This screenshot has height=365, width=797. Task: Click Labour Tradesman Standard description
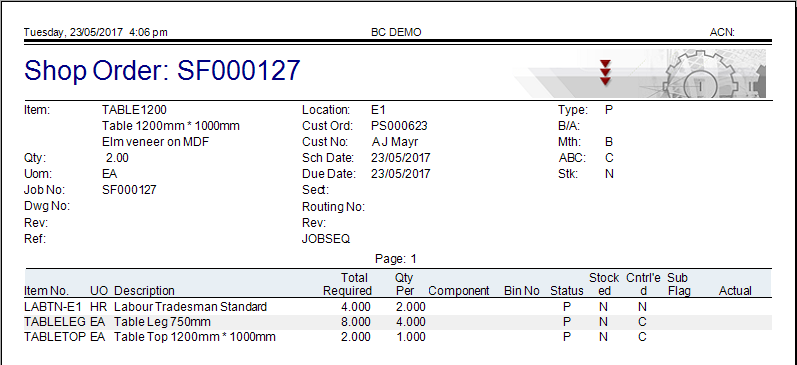(x=191, y=307)
